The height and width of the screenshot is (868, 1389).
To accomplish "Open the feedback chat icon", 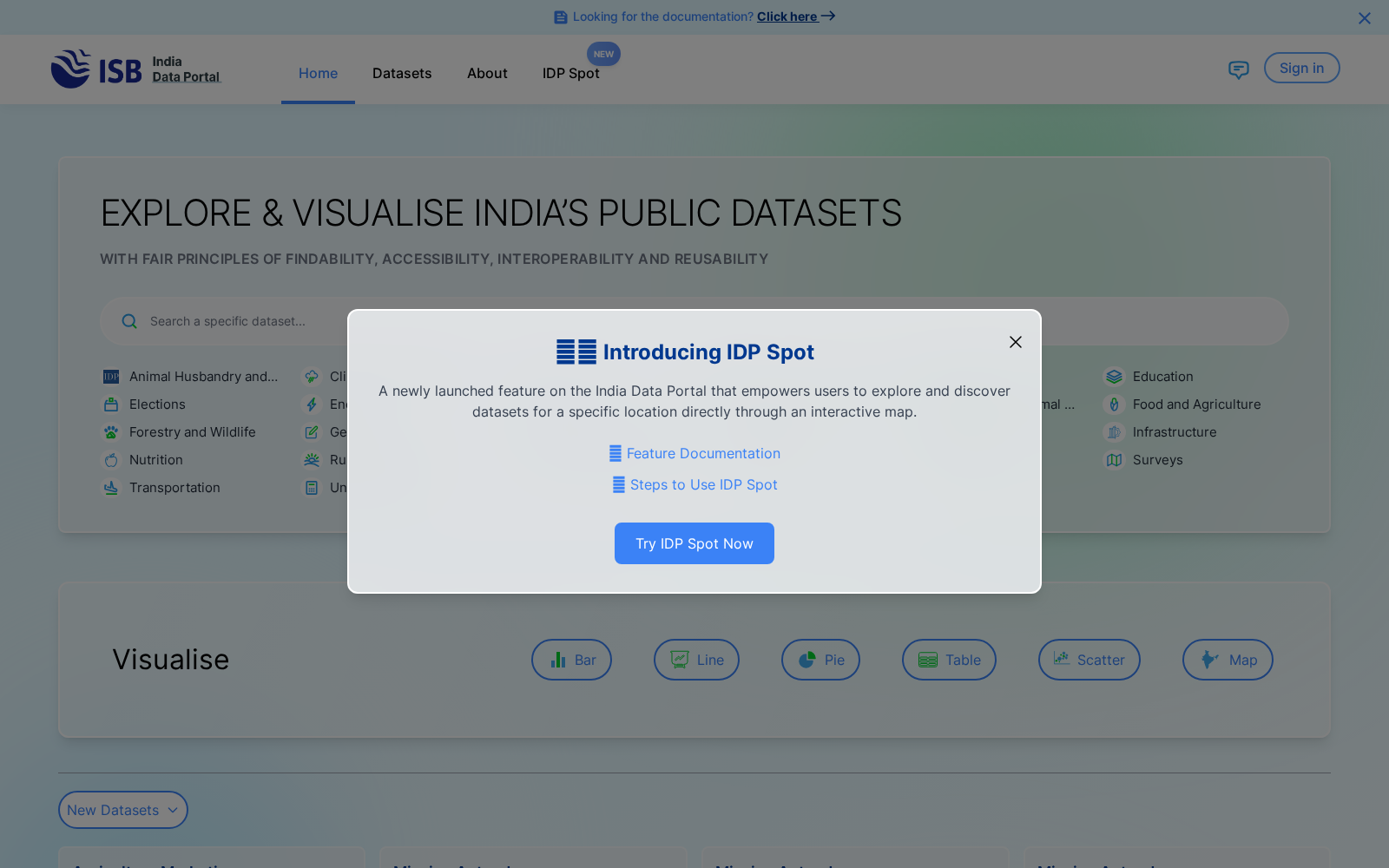I will point(1239,69).
